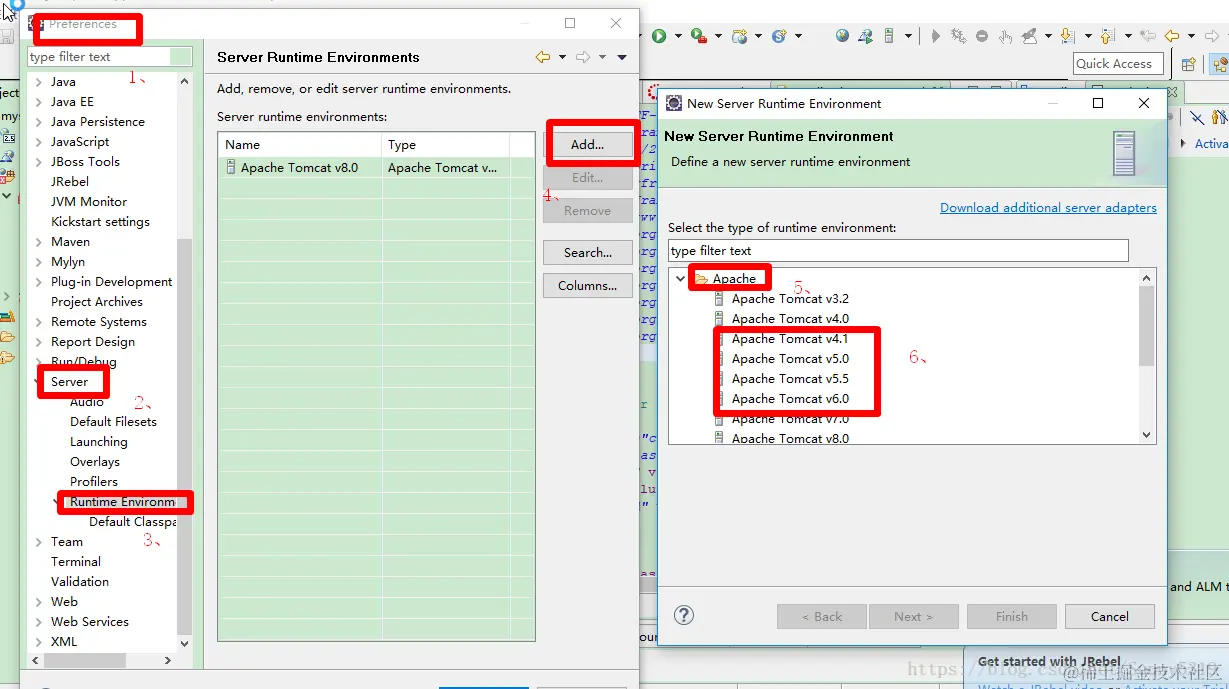The width and height of the screenshot is (1229, 689).
Task: Expand the Remote Systems node
Action: [x=38, y=322]
